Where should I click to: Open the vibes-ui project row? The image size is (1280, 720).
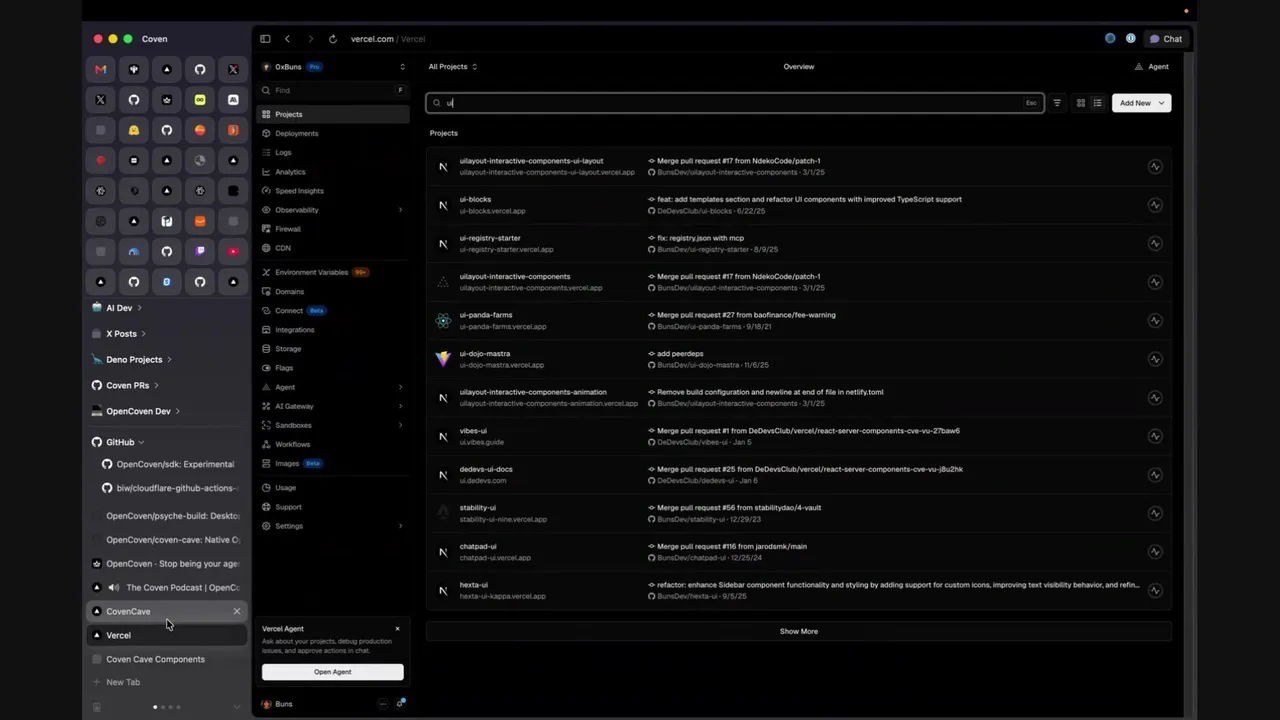[x=799, y=436]
